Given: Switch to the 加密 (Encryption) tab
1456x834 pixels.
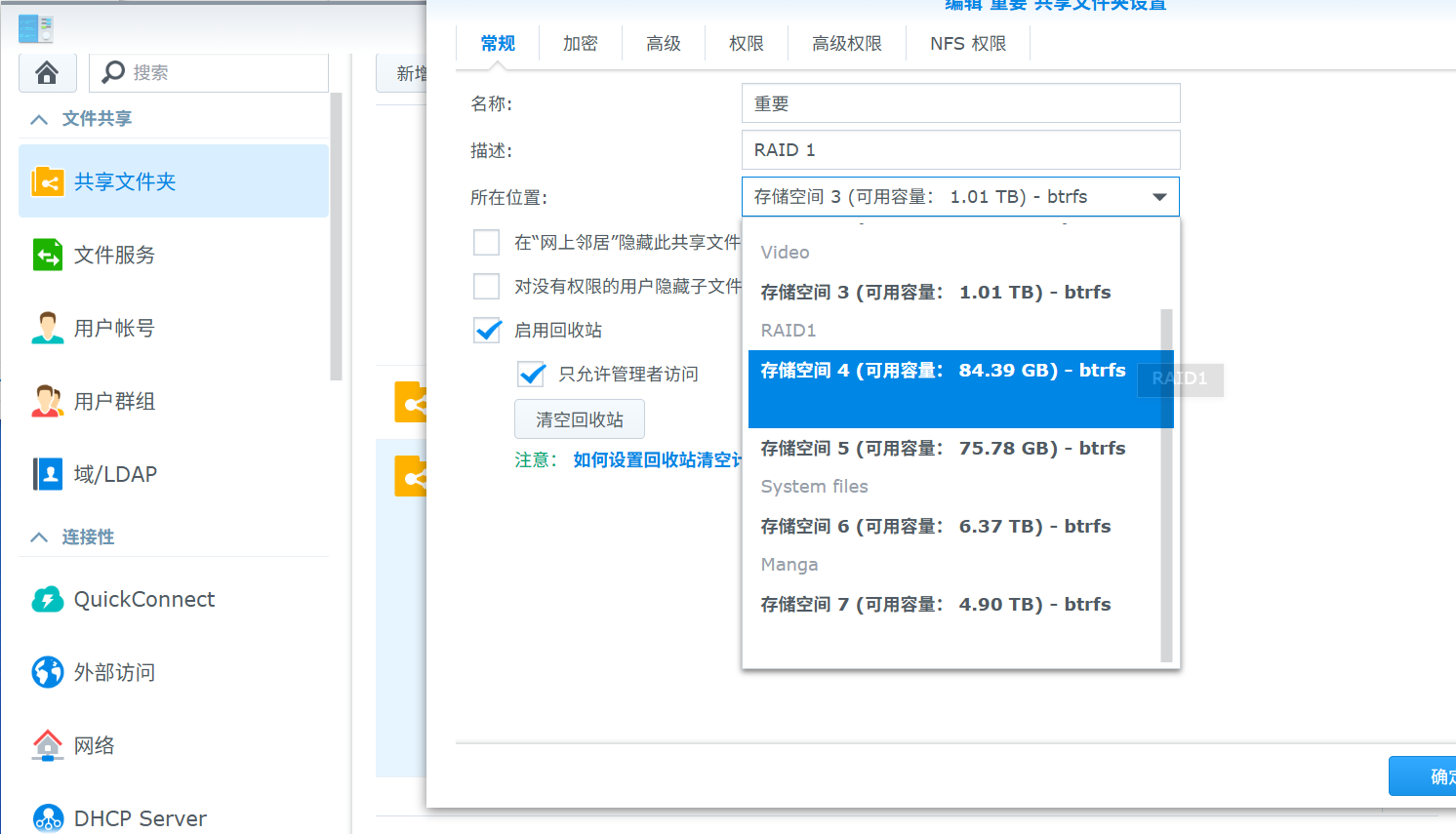Looking at the screenshot, I should tap(580, 44).
